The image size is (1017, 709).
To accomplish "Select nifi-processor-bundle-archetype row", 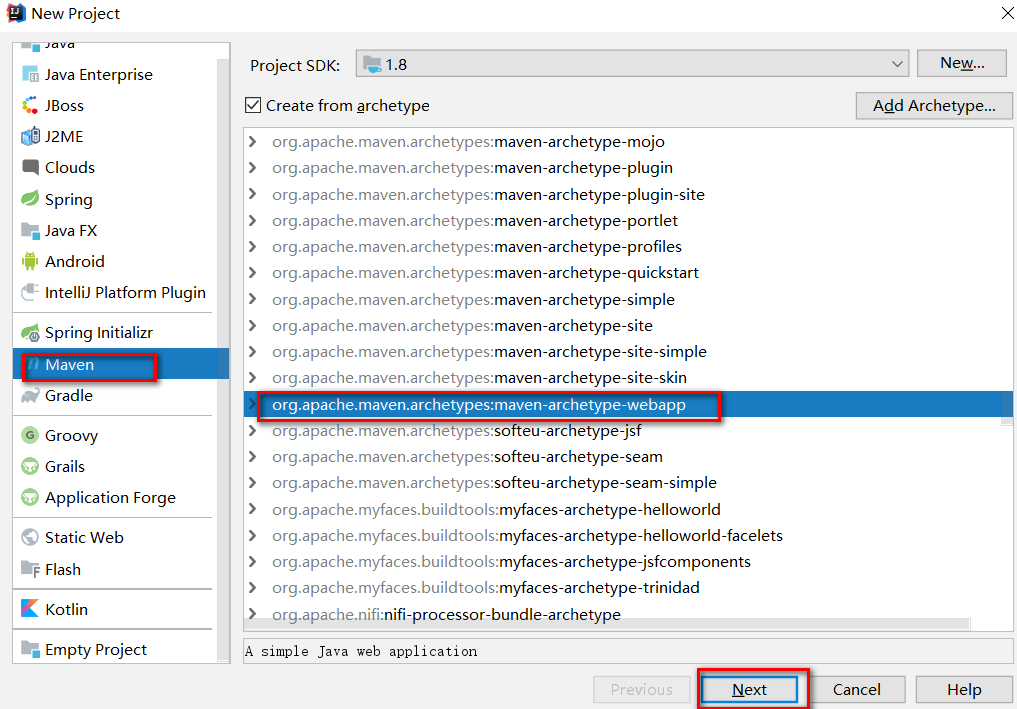I will (x=628, y=614).
